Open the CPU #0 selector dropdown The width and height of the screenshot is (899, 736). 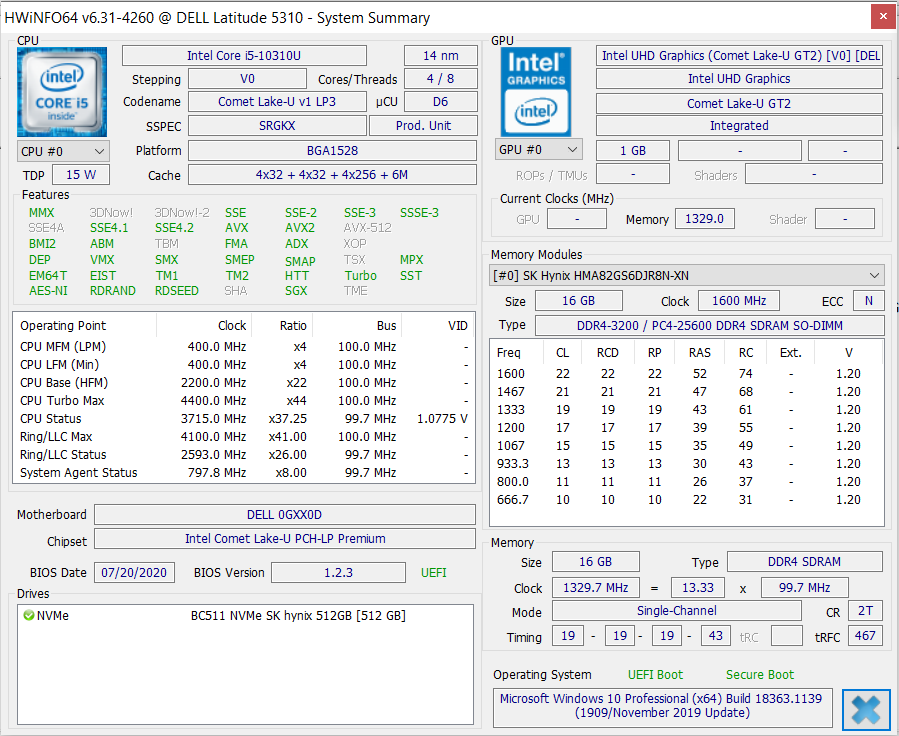(x=63, y=151)
